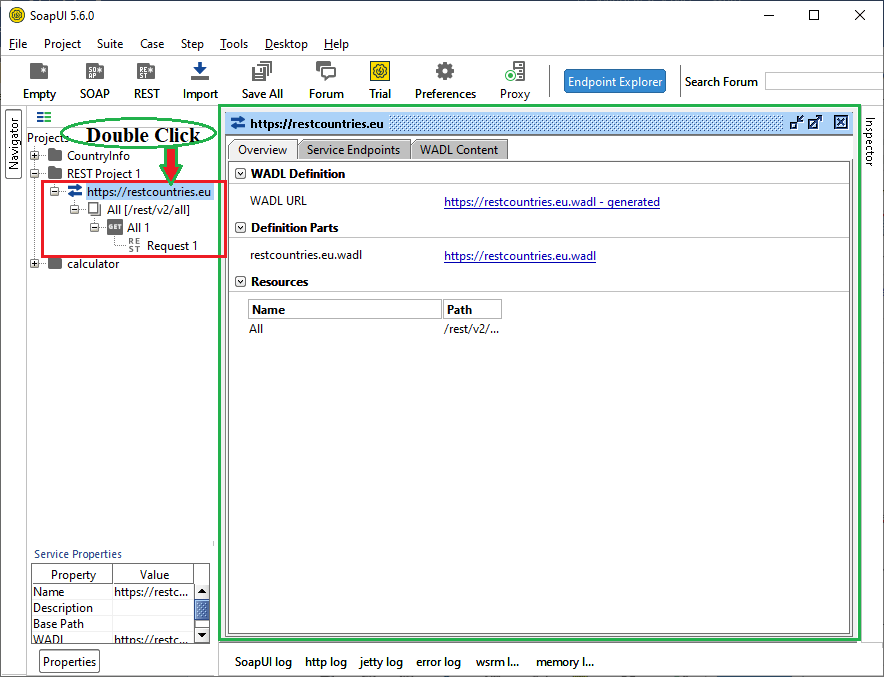Click the REST icon beside Request 1
The height and width of the screenshot is (677, 885).
coord(134,245)
